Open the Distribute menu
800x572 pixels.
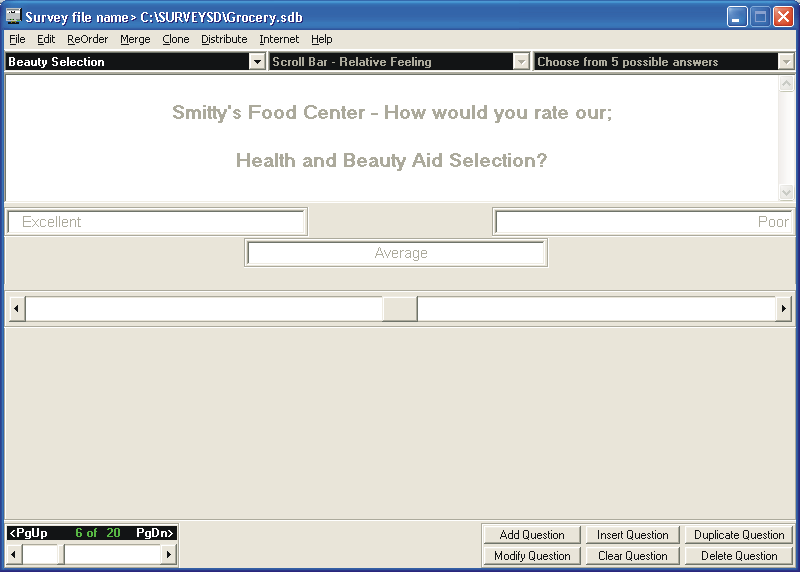click(x=224, y=39)
